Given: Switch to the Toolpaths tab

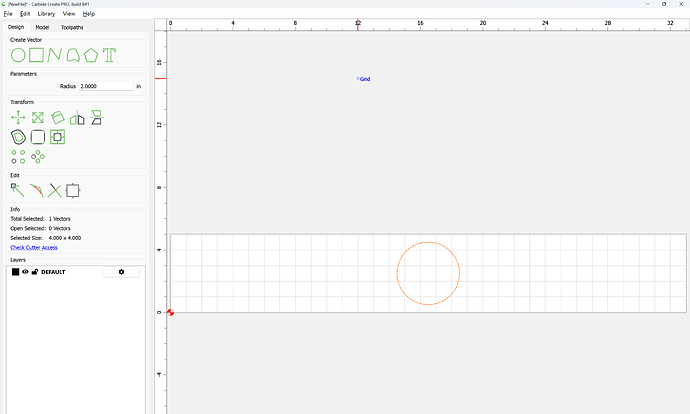Looking at the screenshot, I should click(72, 27).
